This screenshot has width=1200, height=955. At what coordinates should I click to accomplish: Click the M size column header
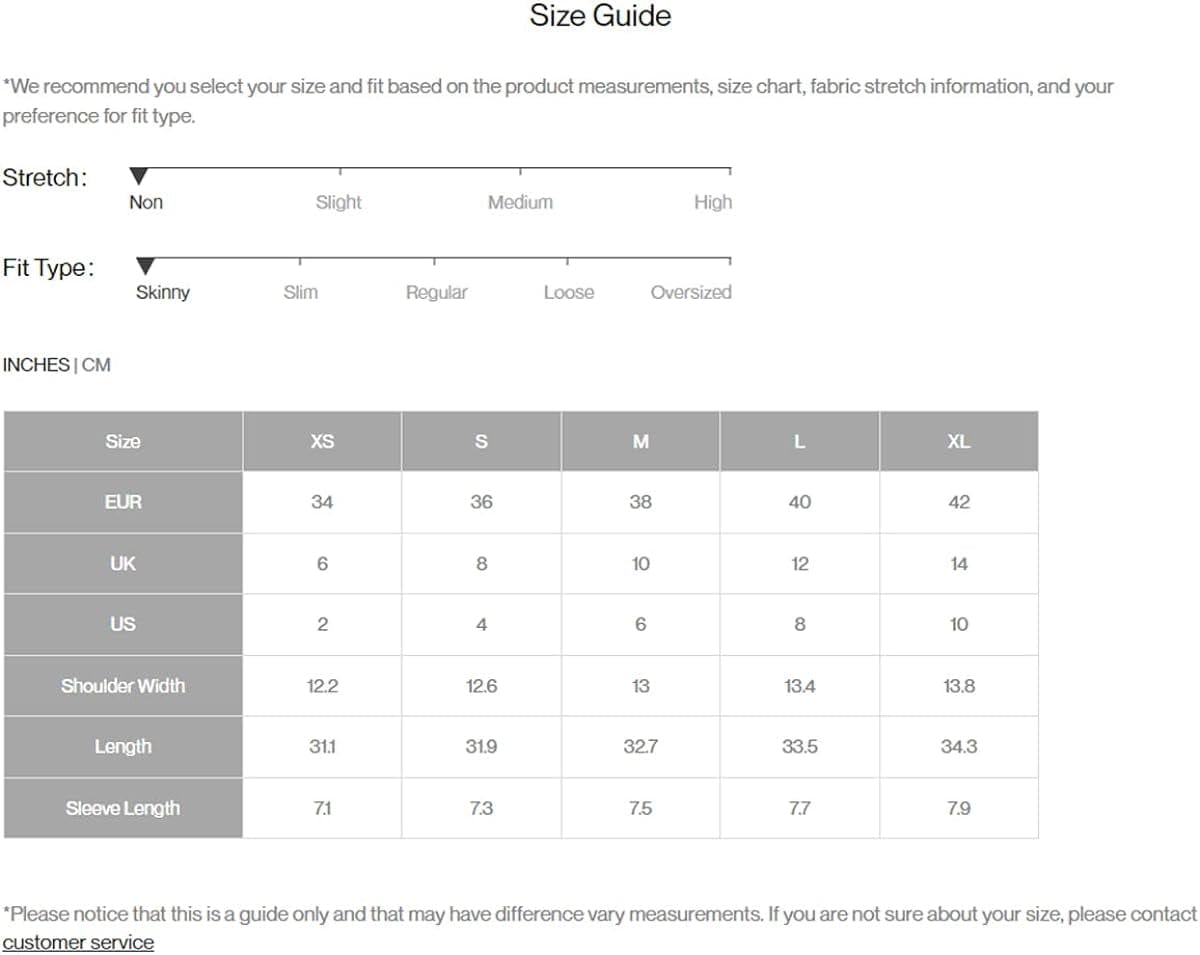tap(640, 441)
